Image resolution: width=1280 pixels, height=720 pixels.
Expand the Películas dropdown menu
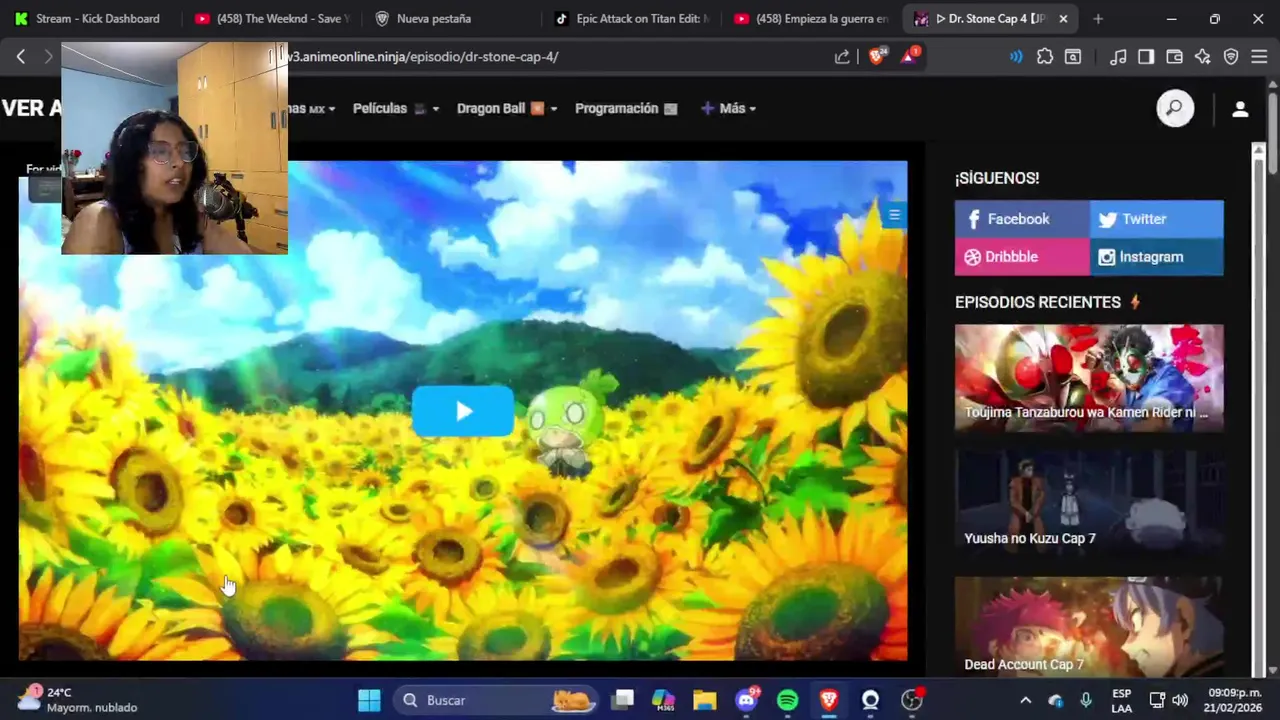[x=396, y=108]
